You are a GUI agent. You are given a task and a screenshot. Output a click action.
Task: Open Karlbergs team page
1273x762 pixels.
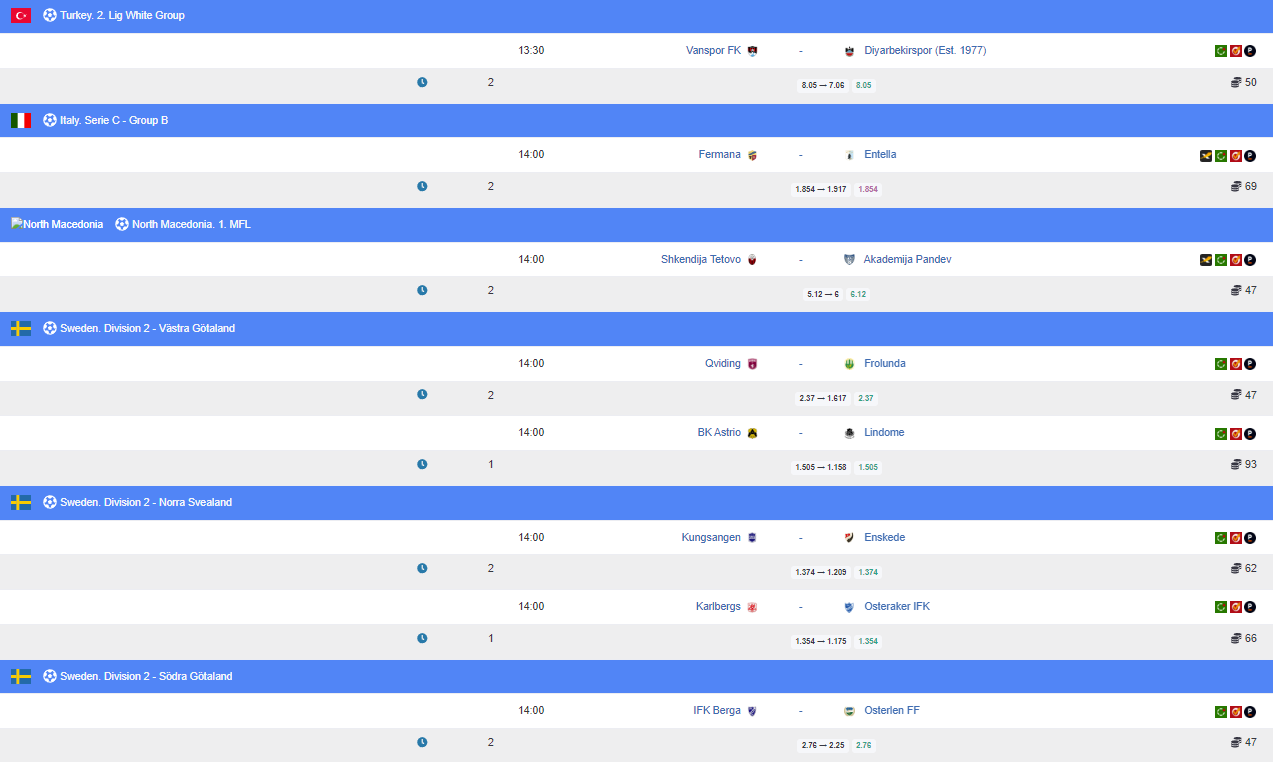719,606
